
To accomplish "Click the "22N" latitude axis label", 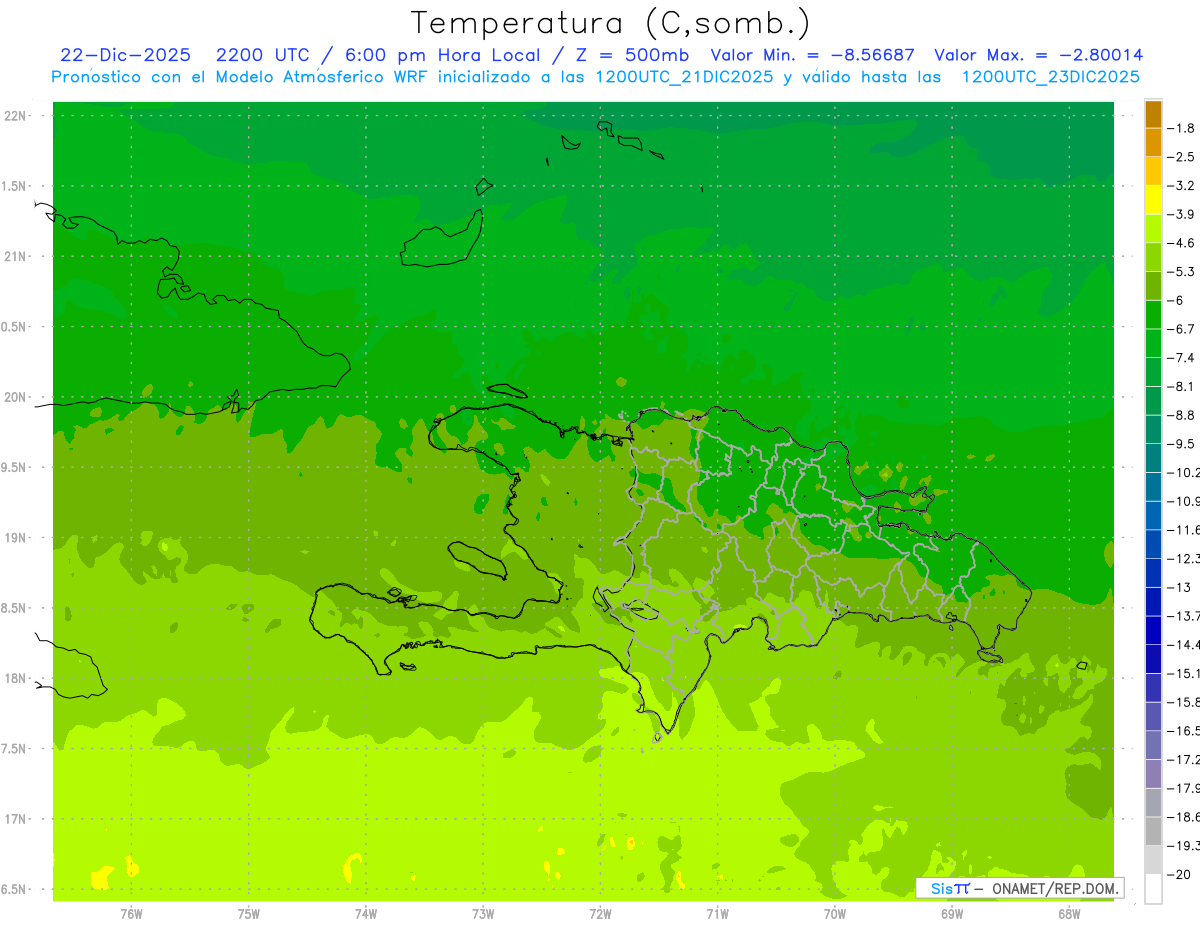I will 15,116.
